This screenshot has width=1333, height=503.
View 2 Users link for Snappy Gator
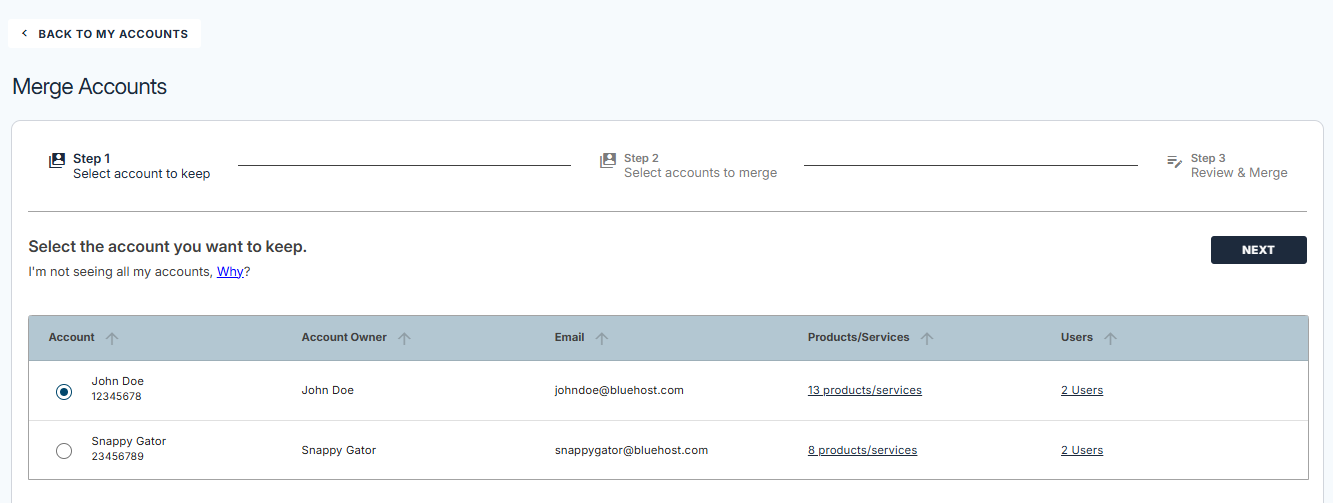(1082, 450)
